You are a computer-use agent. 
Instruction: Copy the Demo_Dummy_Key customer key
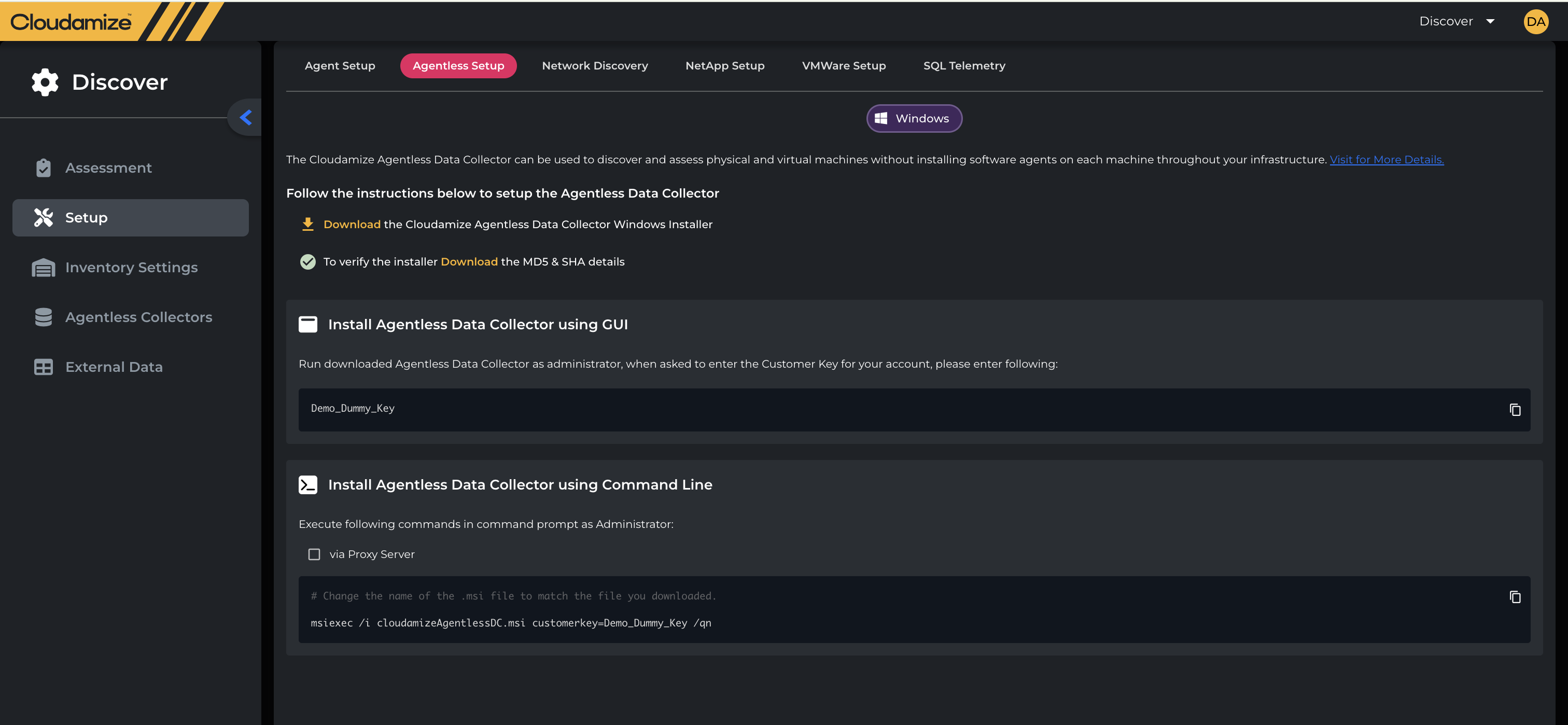point(1515,410)
